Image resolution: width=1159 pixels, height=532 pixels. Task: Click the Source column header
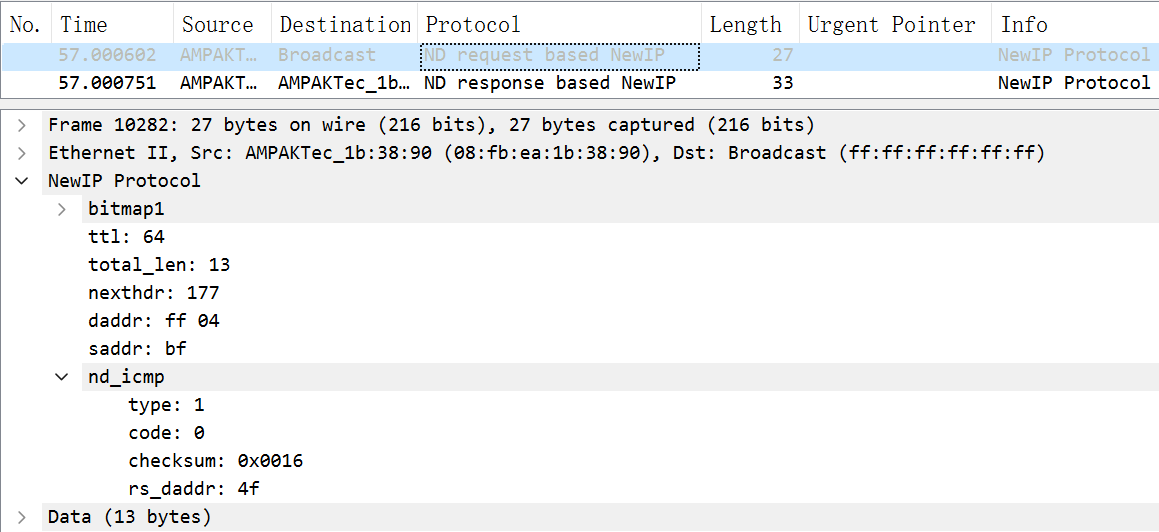coord(217,25)
